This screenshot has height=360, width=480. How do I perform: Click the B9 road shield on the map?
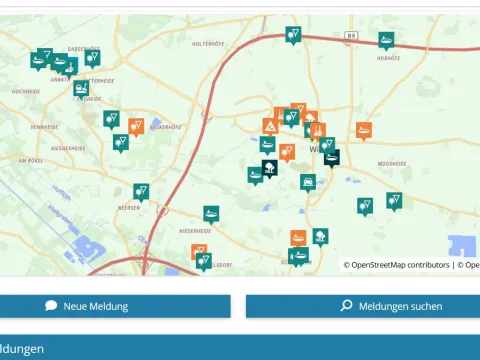tap(351, 35)
